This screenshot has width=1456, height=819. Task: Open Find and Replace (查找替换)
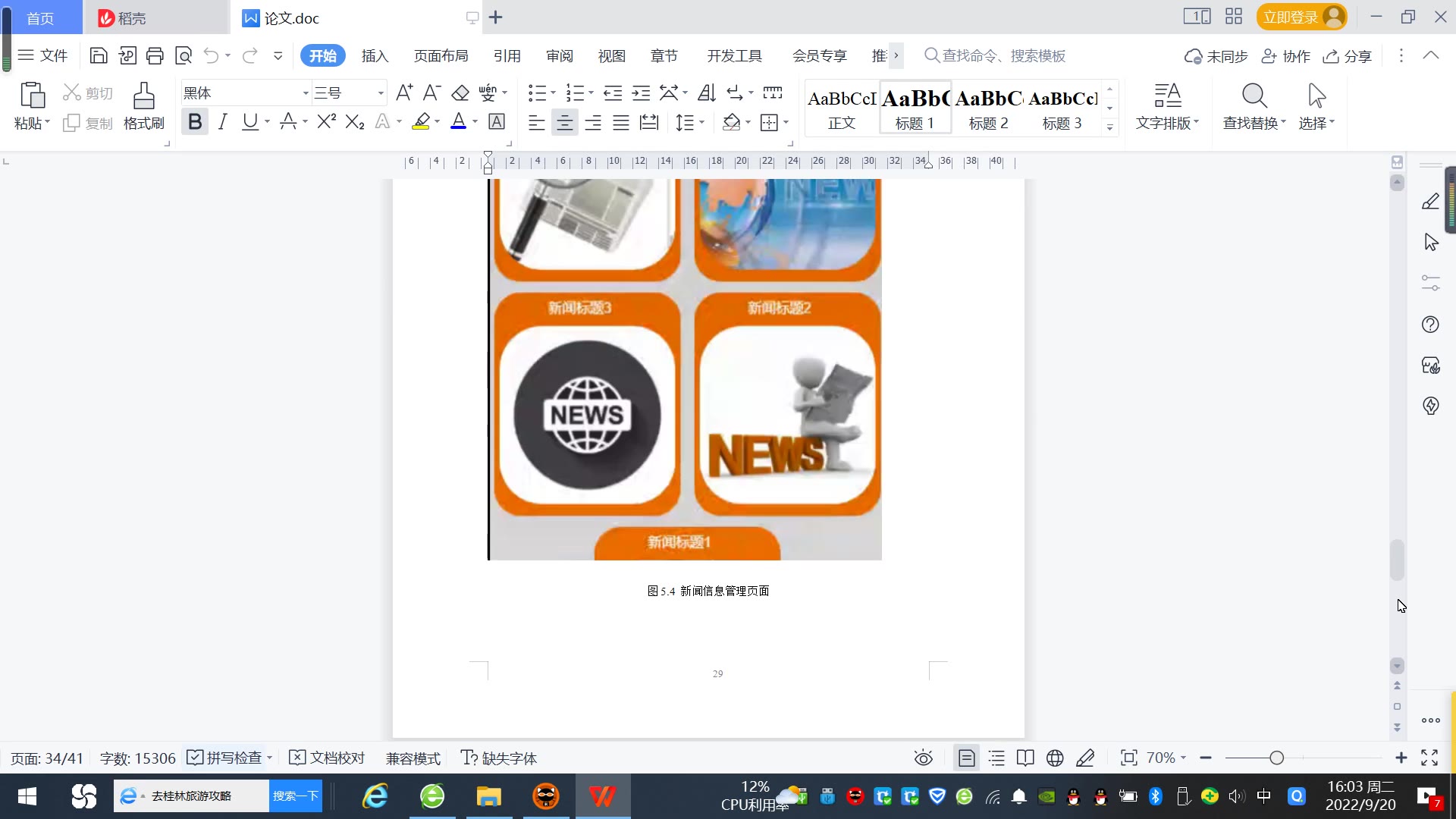tap(1254, 105)
